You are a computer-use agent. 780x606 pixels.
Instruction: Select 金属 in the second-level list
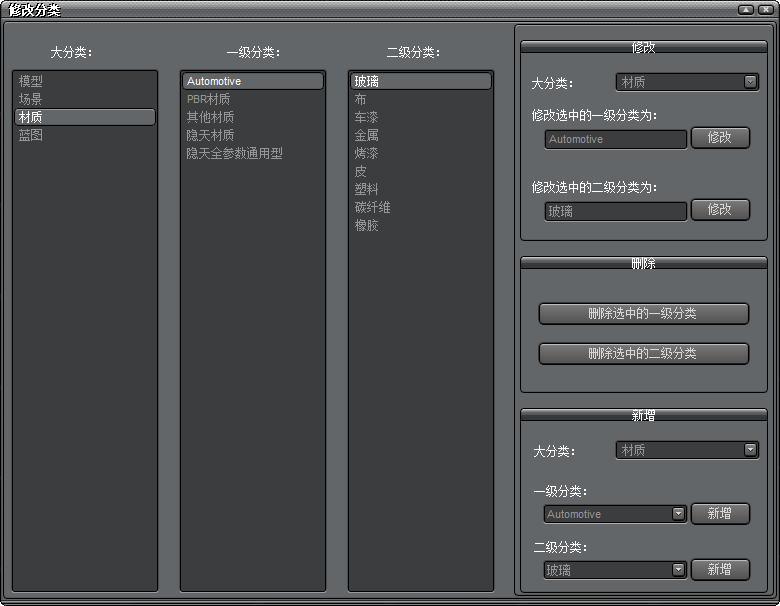[366, 135]
